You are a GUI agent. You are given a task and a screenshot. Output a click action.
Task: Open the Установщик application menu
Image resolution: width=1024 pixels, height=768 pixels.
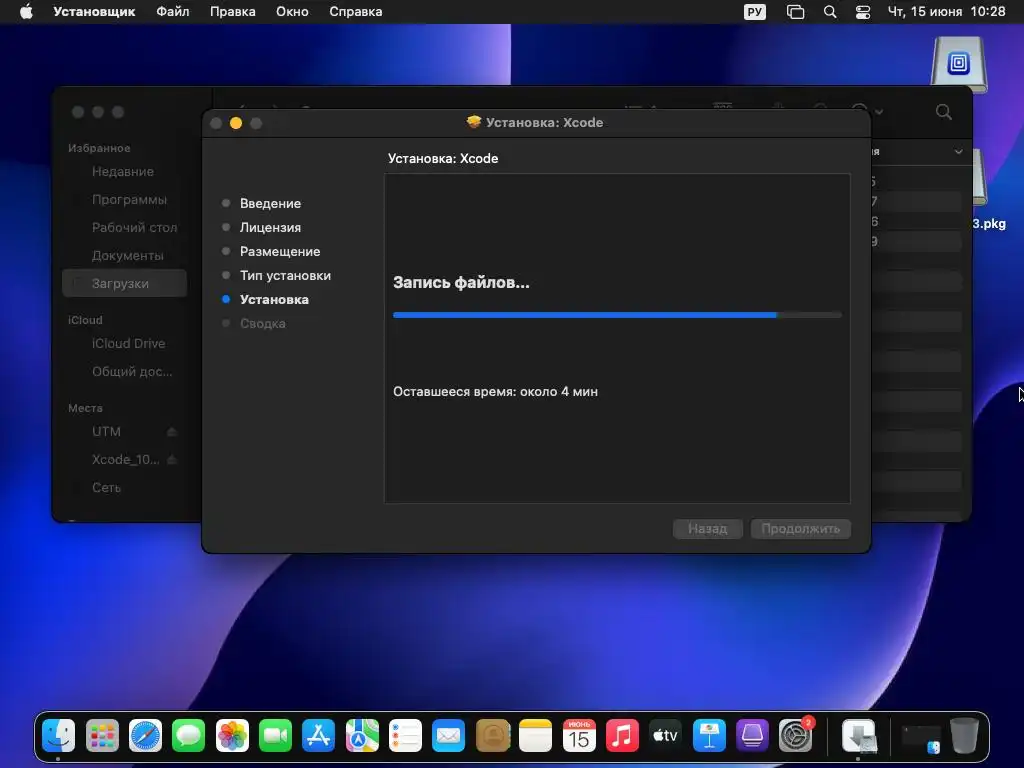click(94, 12)
